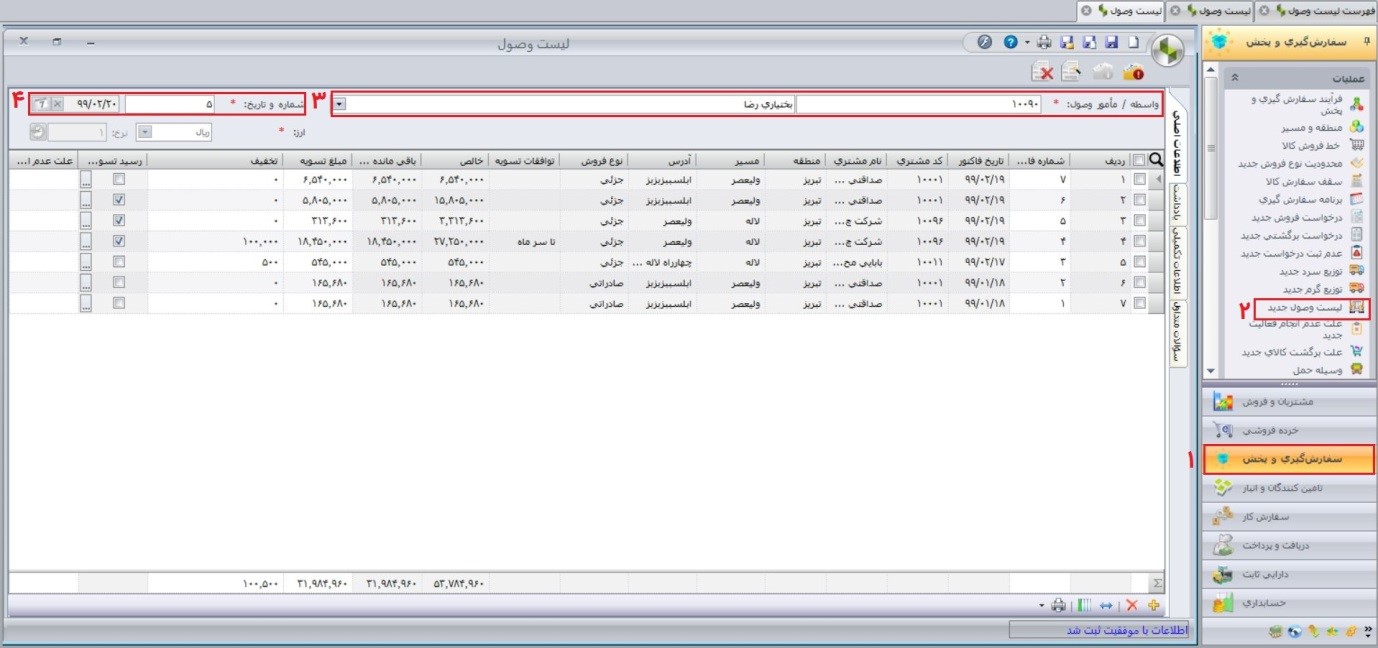Select سفارش‌گیری و پخش module button
The height and width of the screenshot is (648, 1378).
coord(1289,460)
